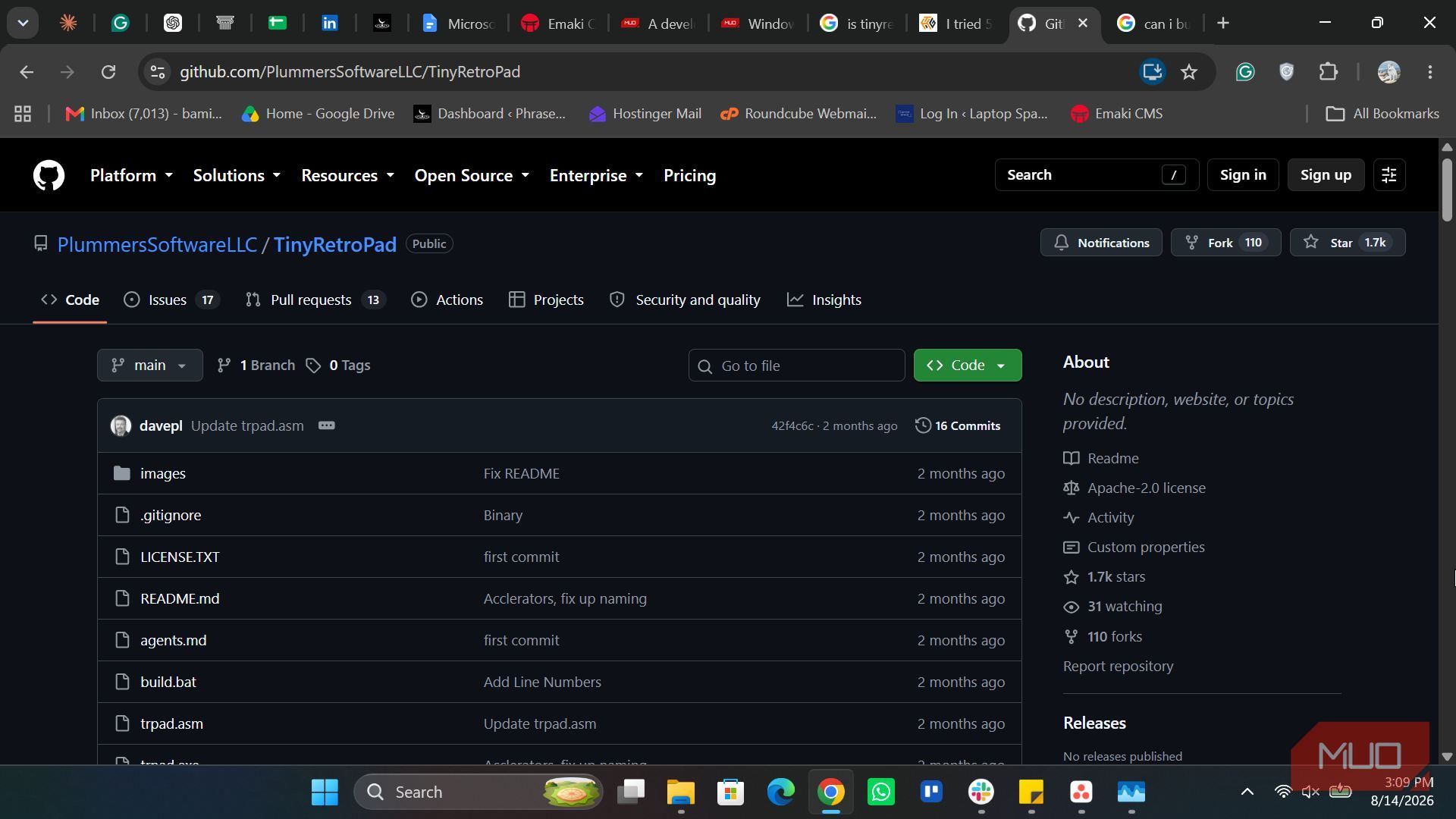Open PlummersSoftwareLLC owner link
This screenshot has height=819, width=1456.
[157, 245]
